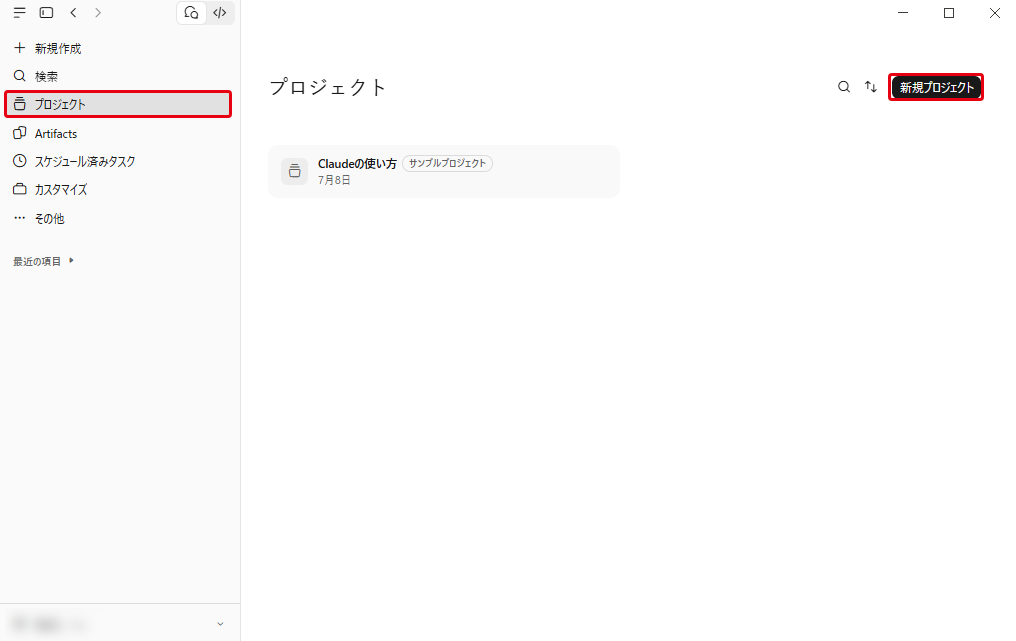The width and height of the screenshot is (1016, 641).
Task: Open the account menu chevron
Action: tap(220, 624)
